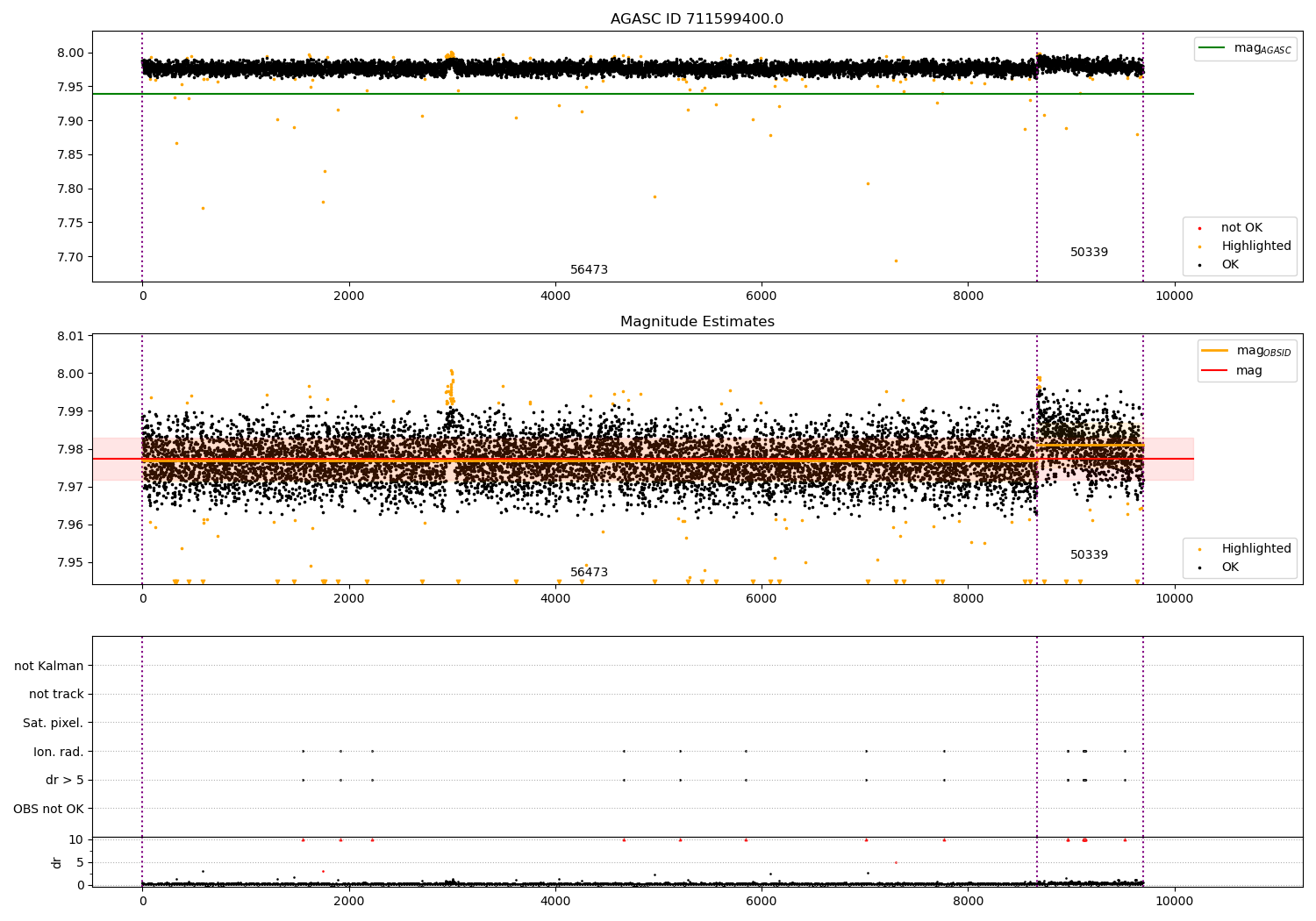Click "7.95" on the AGASC ID plot y-axis
This screenshot has height=921, width=1316.
pos(71,87)
